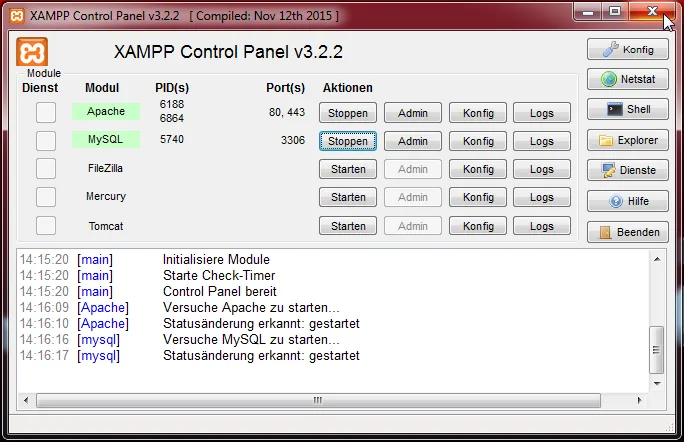
Task: Click the Apache module label
Action: 106,111
